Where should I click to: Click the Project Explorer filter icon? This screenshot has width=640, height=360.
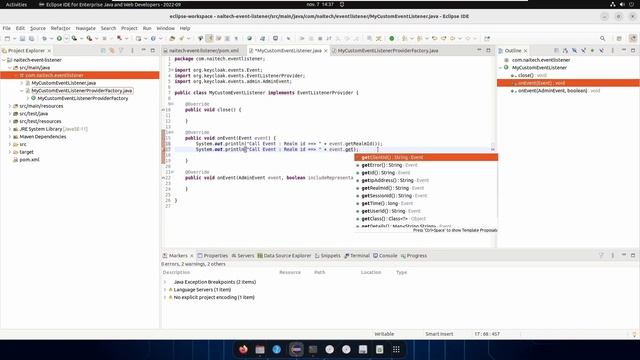(x=121, y=51)
